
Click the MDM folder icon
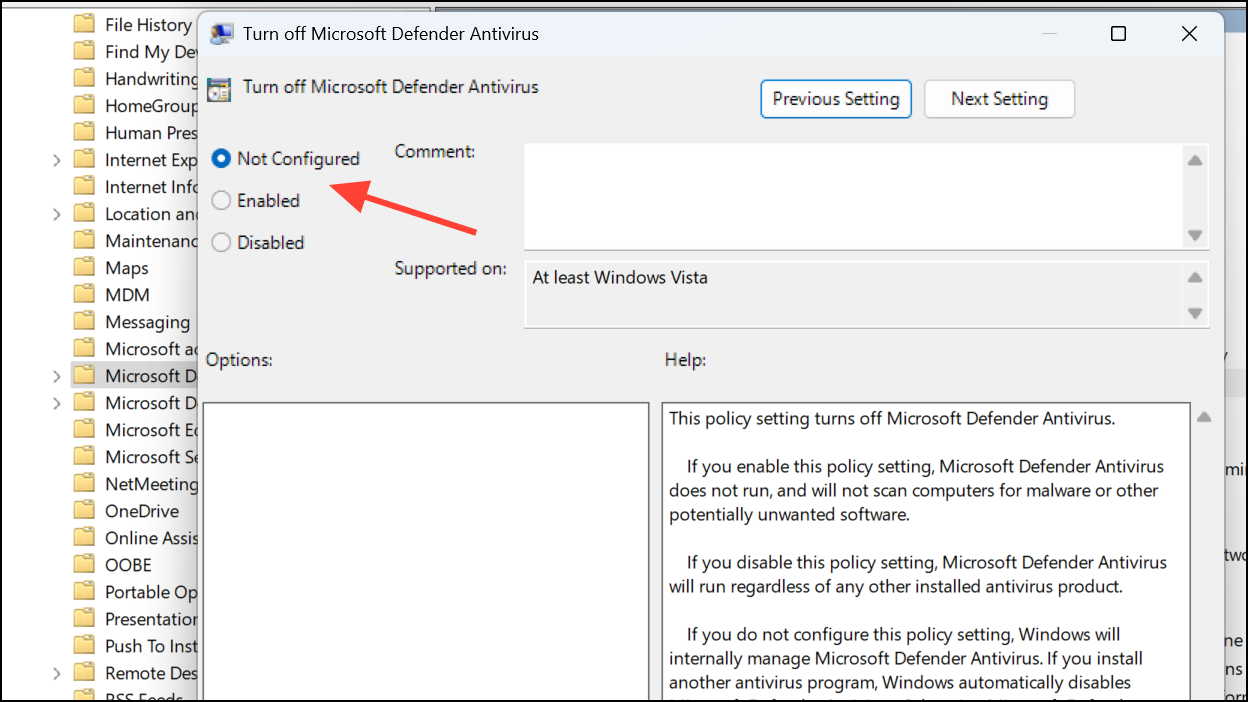tap(86, 294)
